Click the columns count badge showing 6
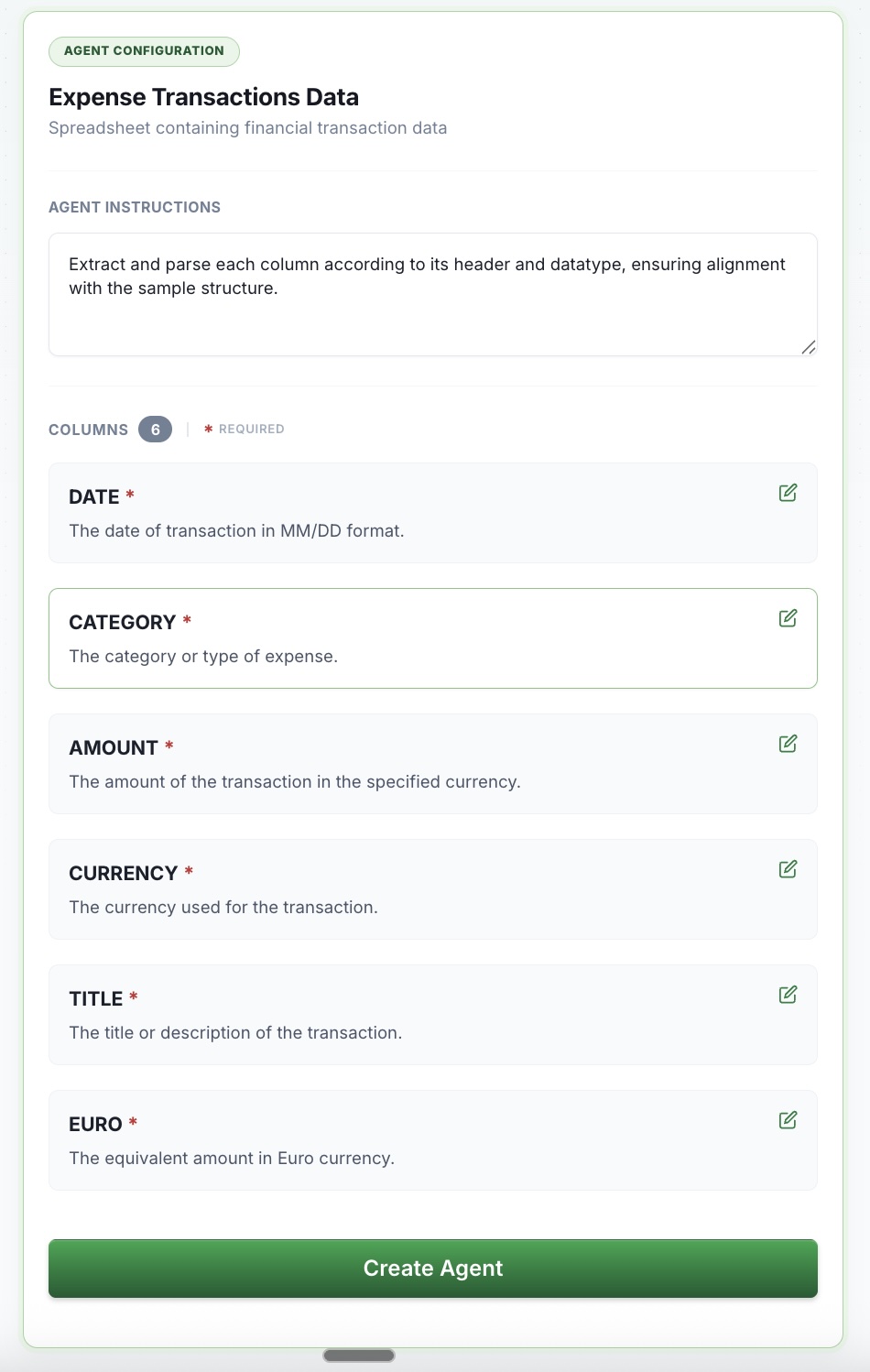 155,429
